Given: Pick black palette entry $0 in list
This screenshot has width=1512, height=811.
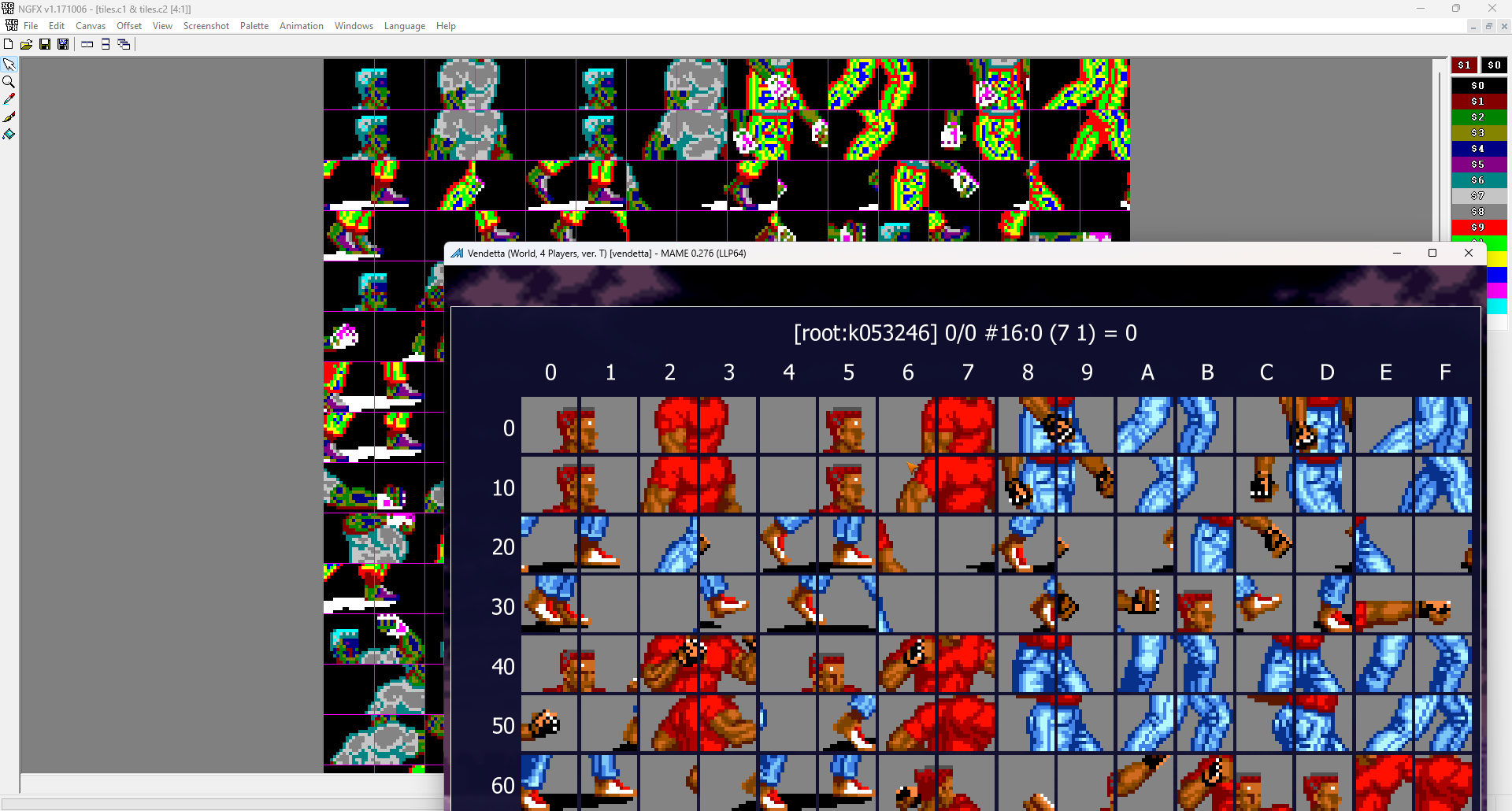Looking at the screenshot, I should (1478, 85).
